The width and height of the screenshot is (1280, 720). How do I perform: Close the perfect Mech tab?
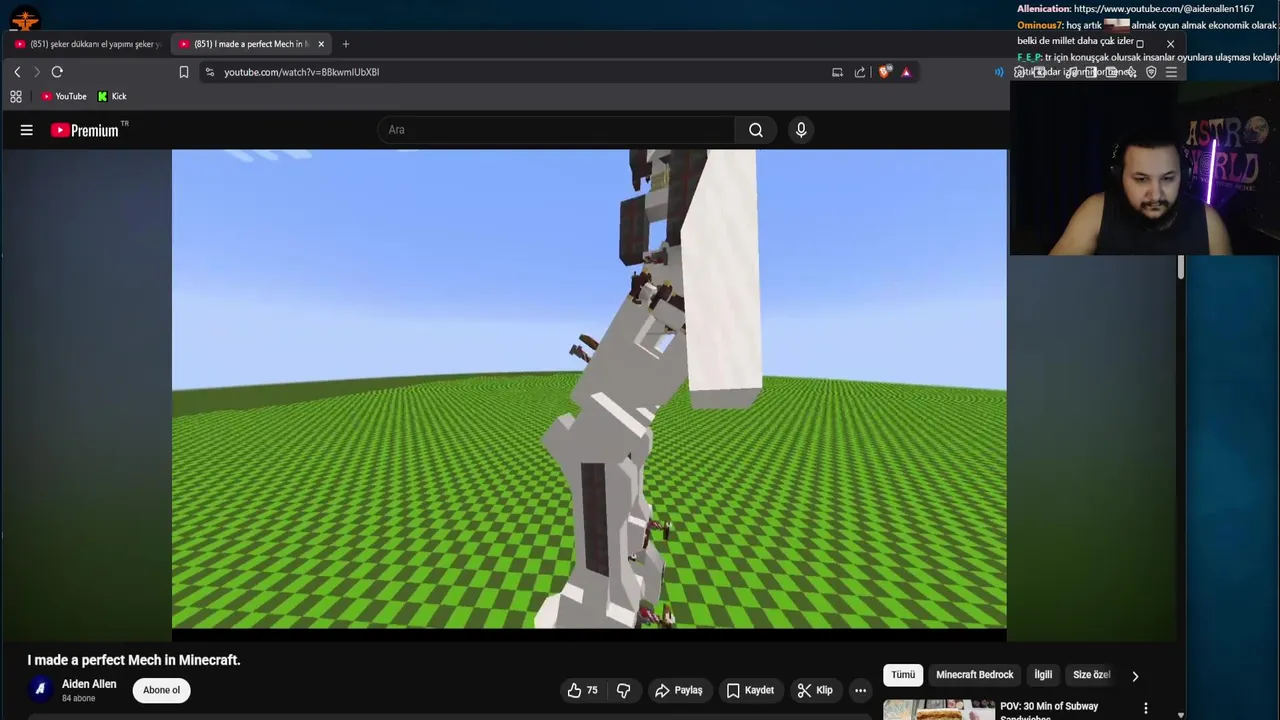tap(321, 44)
